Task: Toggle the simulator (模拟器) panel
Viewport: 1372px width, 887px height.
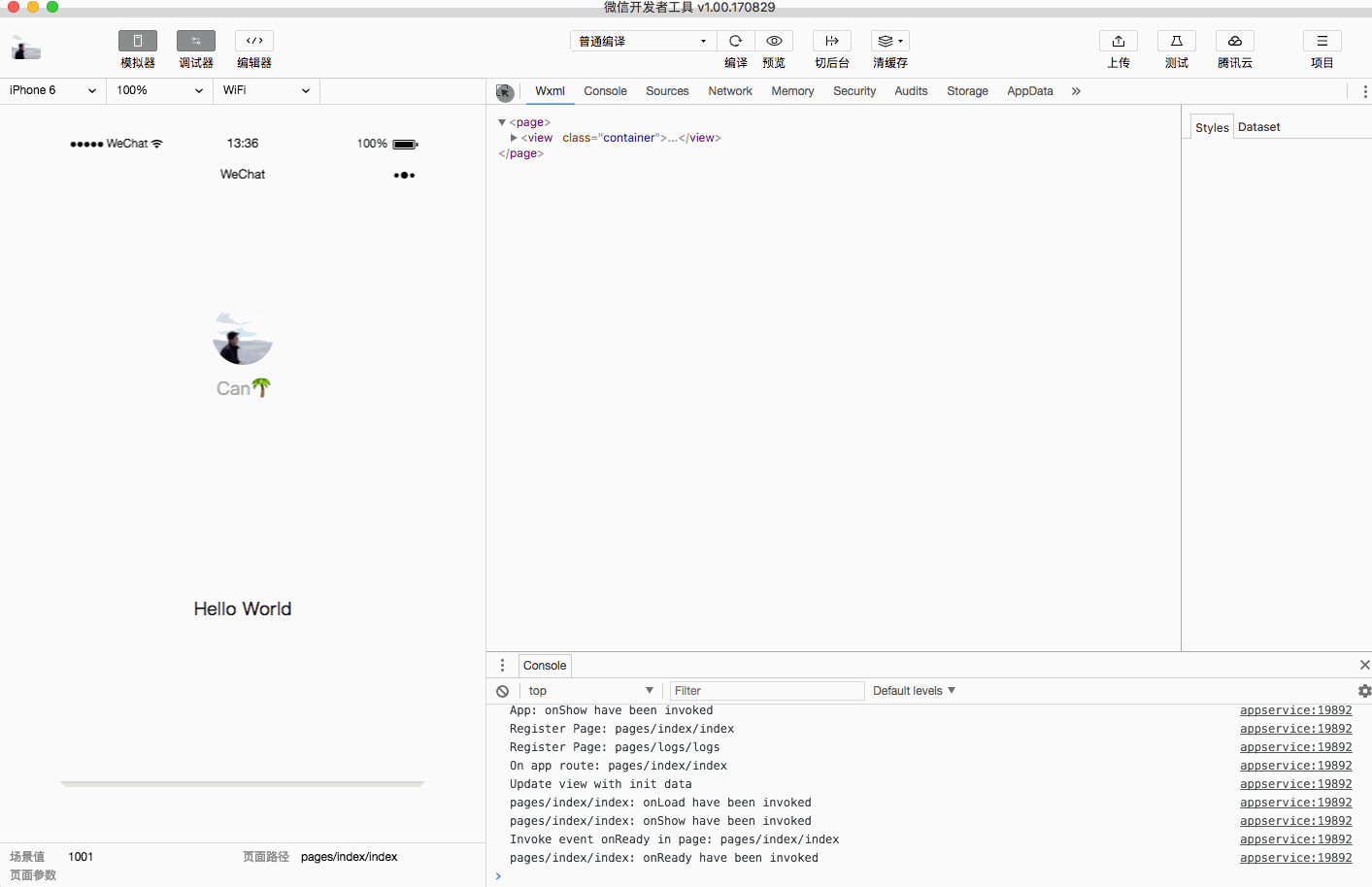Action: [137, 41]
